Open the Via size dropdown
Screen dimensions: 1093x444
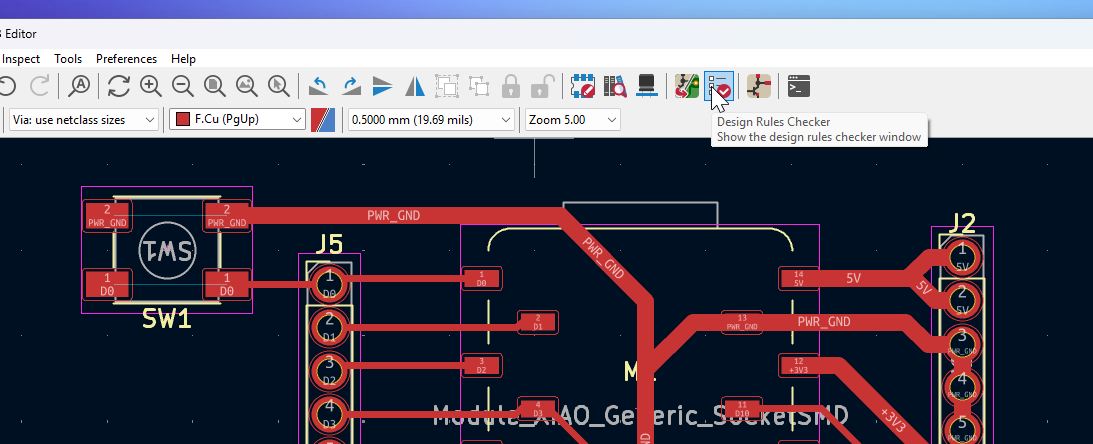[x=84, y=120]
